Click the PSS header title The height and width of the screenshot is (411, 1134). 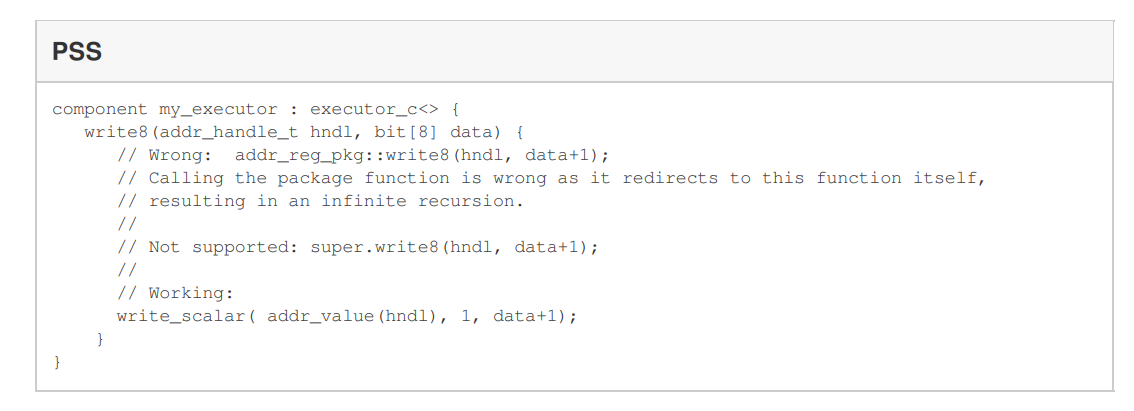coord(77,51)
